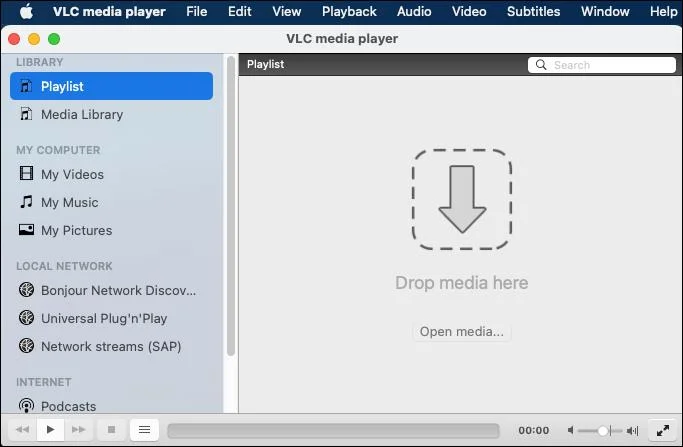683x447 pixels.
Task: Select Playlist in the Library sidebar
Action: click(112, 86)
